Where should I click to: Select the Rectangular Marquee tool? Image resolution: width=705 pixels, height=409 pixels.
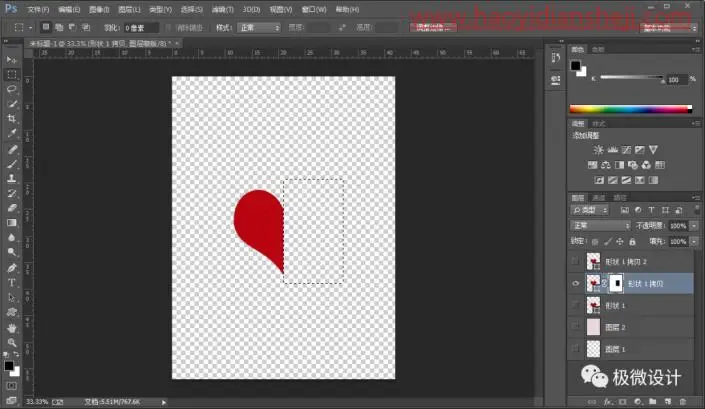[12, 74]
